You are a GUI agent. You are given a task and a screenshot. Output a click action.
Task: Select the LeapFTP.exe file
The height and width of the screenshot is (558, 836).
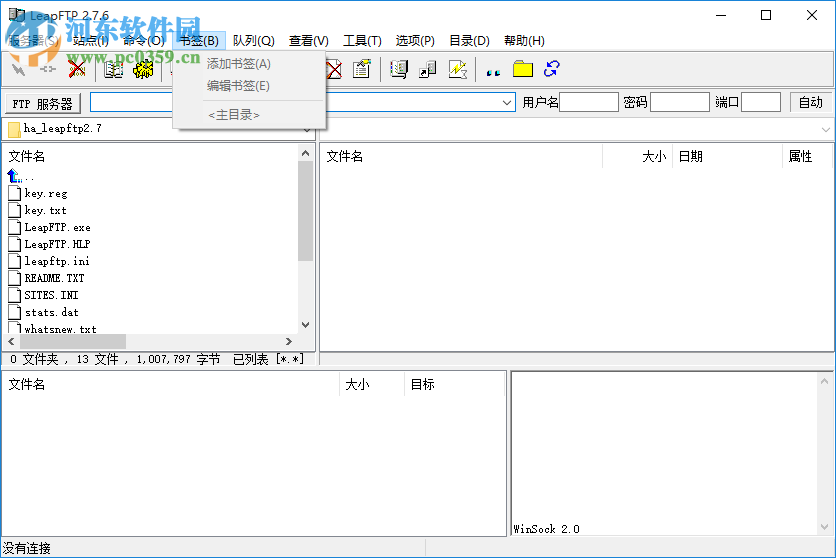tap(50, 228)
